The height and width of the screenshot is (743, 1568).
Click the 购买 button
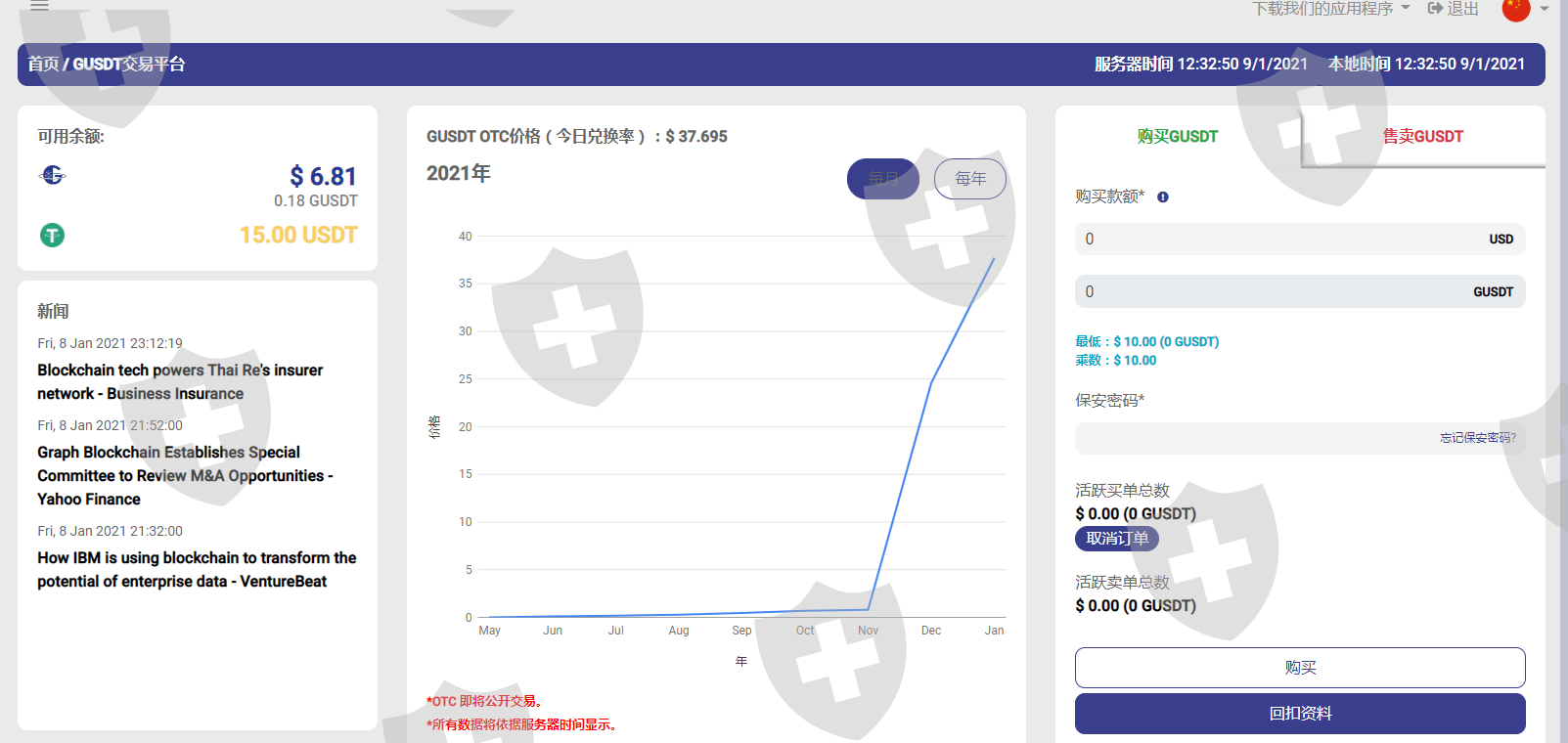(1300, 668)
